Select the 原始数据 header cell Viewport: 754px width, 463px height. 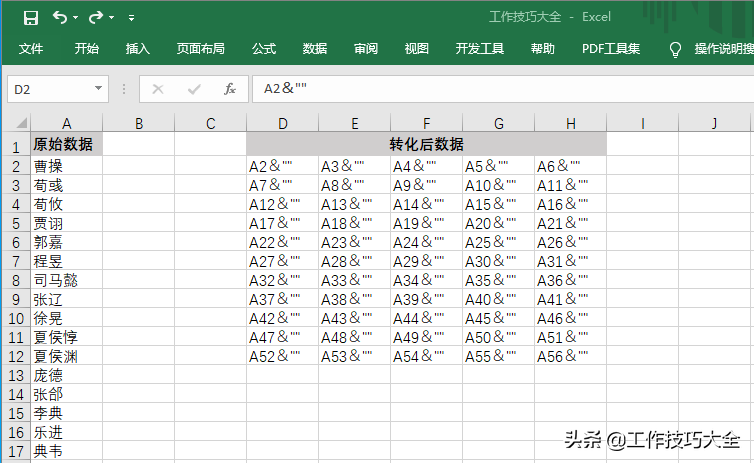(66, 144)
